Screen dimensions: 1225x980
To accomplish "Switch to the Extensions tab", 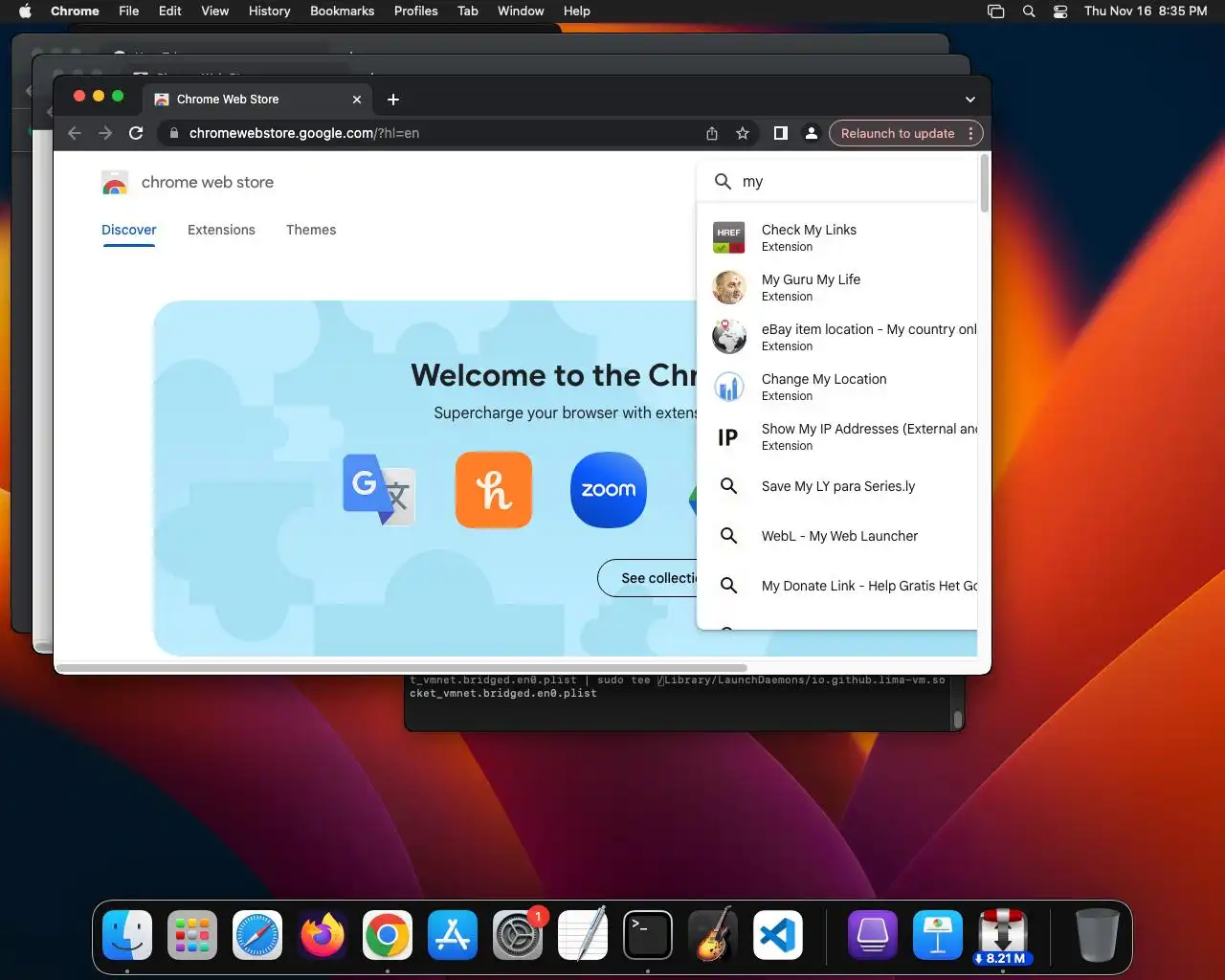I will 221,230.
